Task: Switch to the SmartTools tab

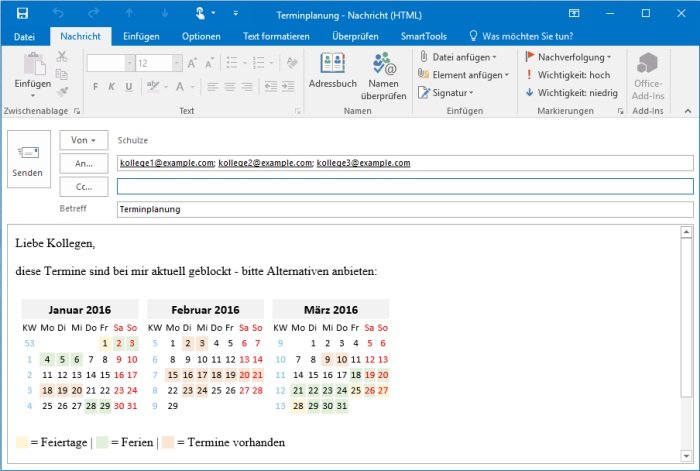Action: coord(424,37)
